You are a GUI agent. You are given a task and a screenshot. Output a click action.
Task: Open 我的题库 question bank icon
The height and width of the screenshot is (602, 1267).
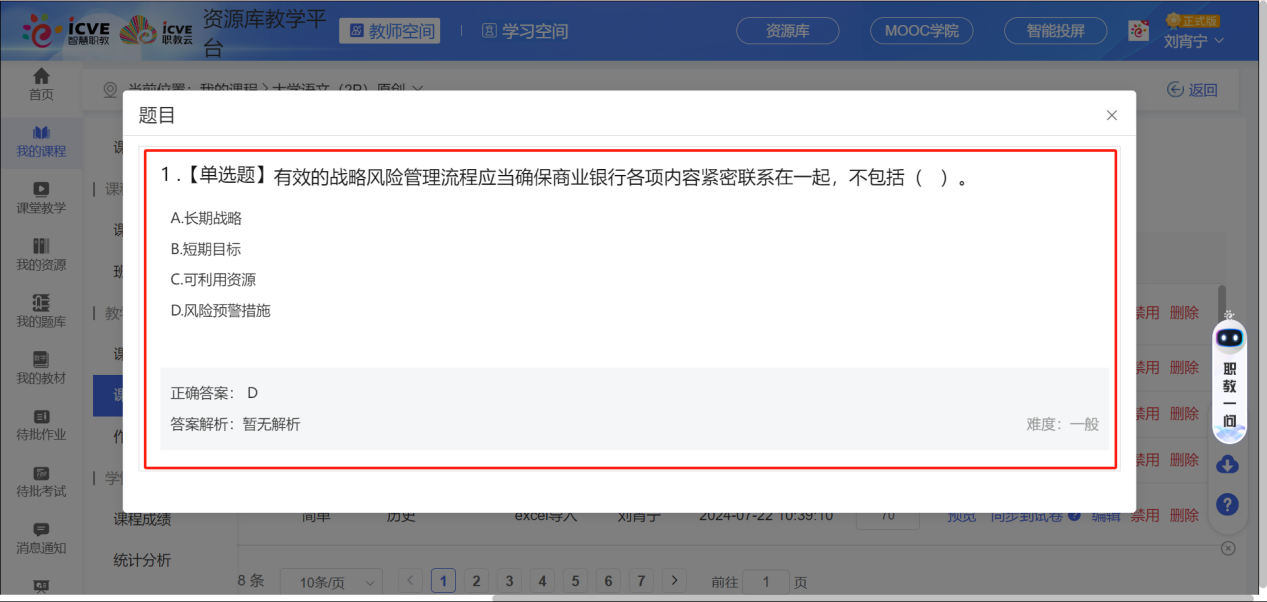coord(41,311)
